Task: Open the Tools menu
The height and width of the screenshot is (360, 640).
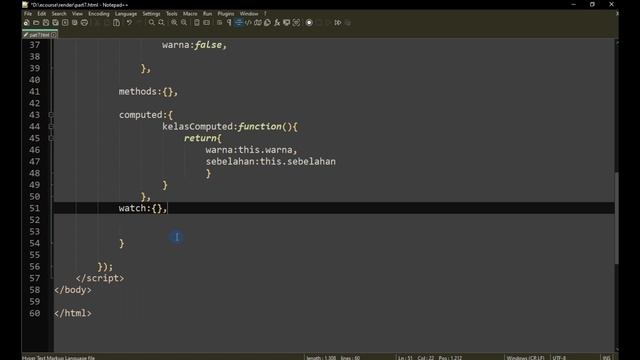Action: pyautogui.click(x=171, y=14)
